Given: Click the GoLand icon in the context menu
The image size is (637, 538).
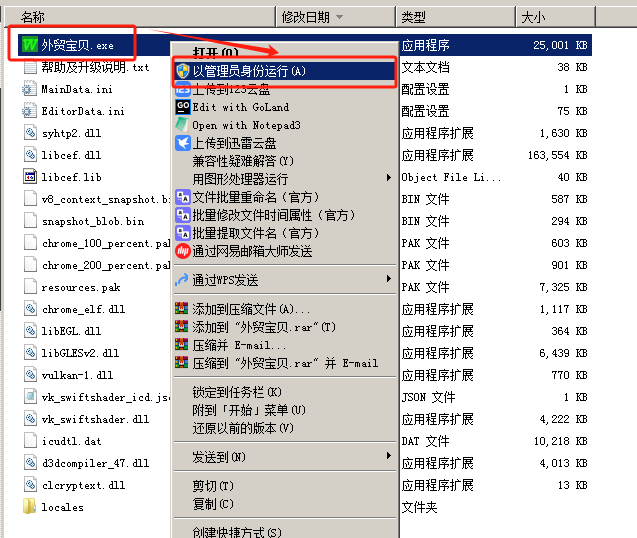Looking at the screenshot, I should 182,107.
